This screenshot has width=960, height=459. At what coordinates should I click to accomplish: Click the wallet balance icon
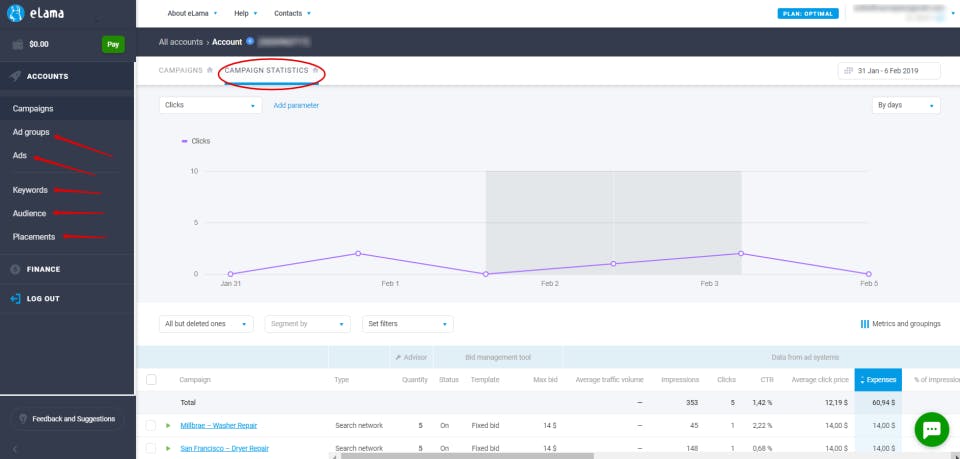[x=18, y=44]
